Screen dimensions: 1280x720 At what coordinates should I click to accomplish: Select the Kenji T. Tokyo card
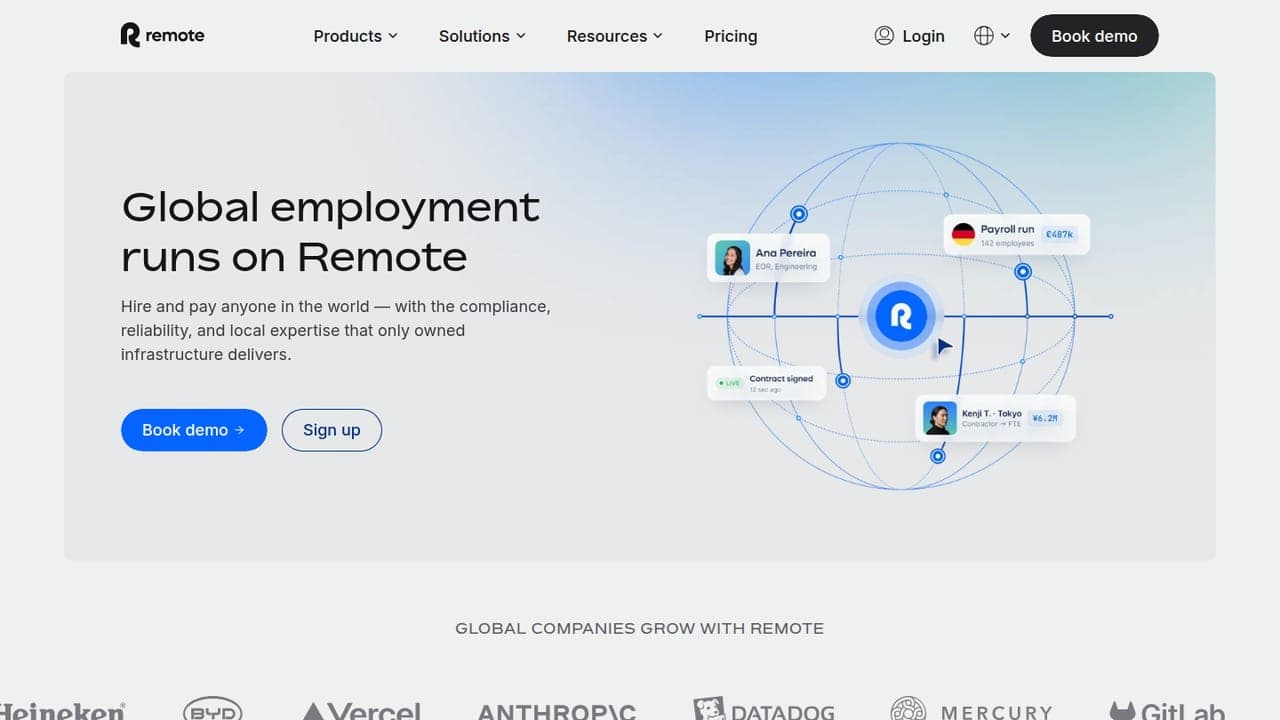995,419
